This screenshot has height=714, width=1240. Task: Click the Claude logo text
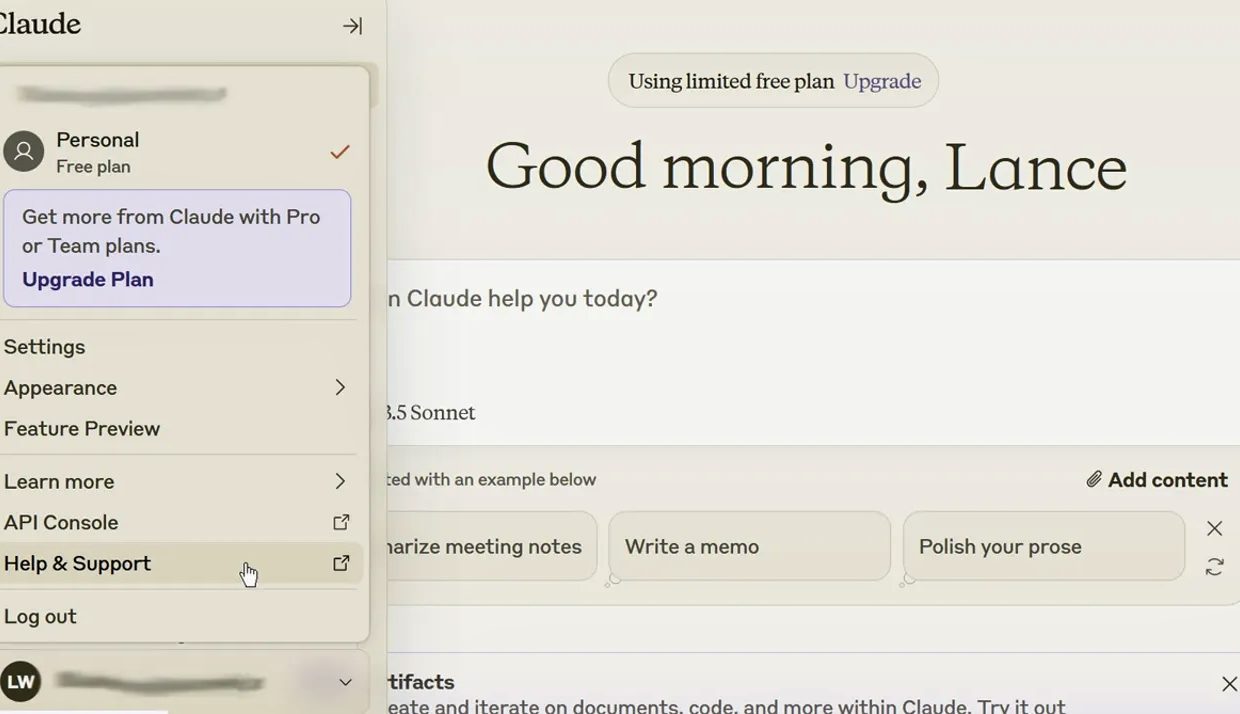point(38,24)
